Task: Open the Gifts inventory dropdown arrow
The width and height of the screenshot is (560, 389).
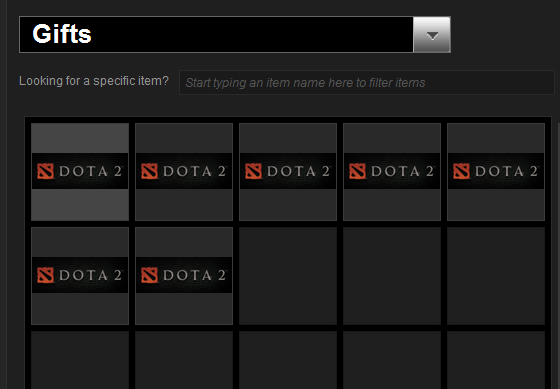Action: [432, 35]
